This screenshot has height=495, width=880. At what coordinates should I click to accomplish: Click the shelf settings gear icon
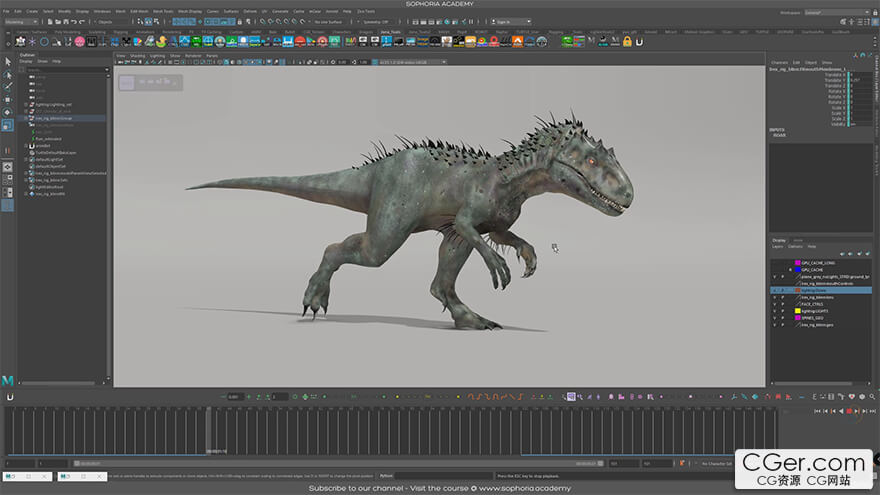[8, 42]
